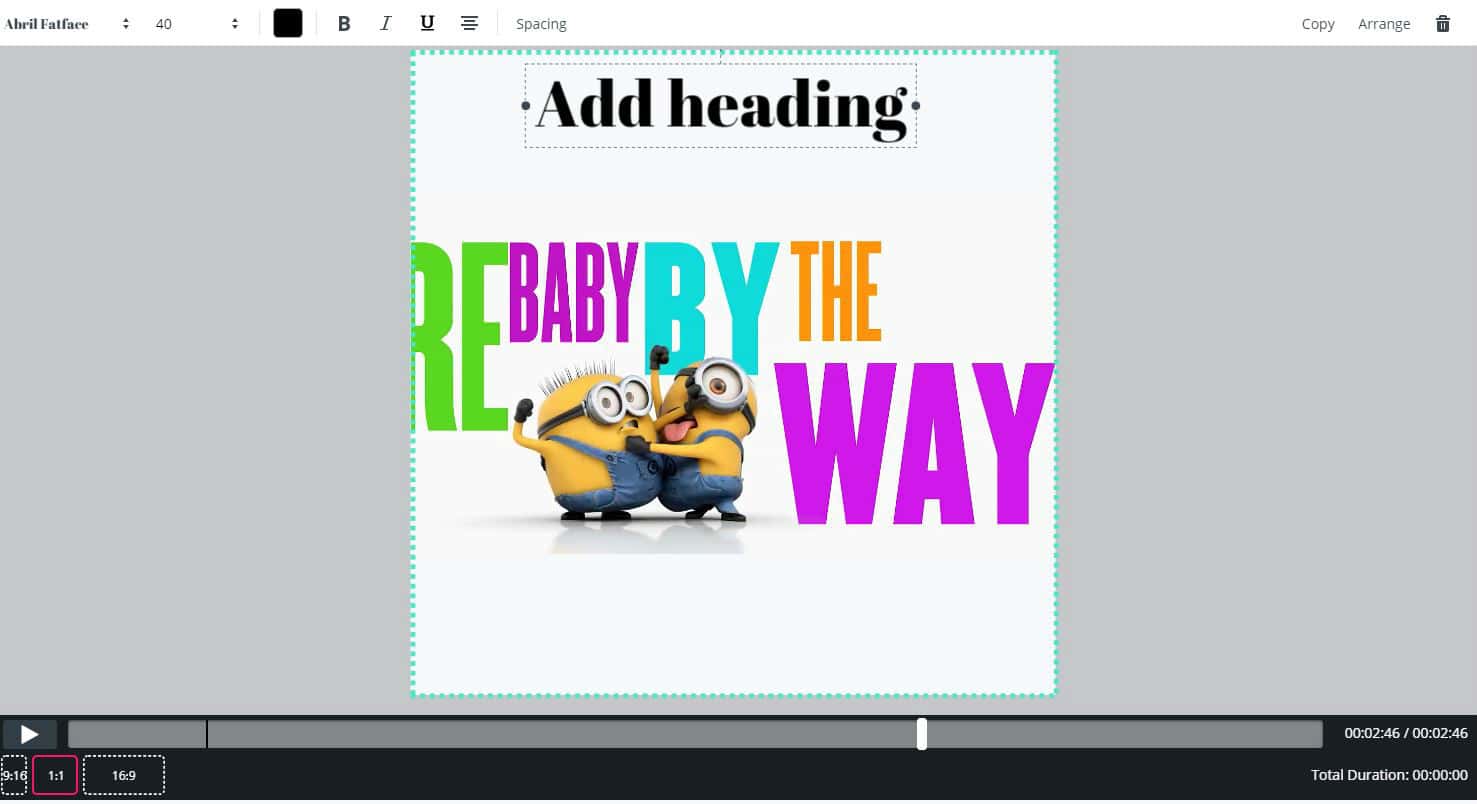Play the video preview
Screen dimensions: 1477x804
(29, 734)
